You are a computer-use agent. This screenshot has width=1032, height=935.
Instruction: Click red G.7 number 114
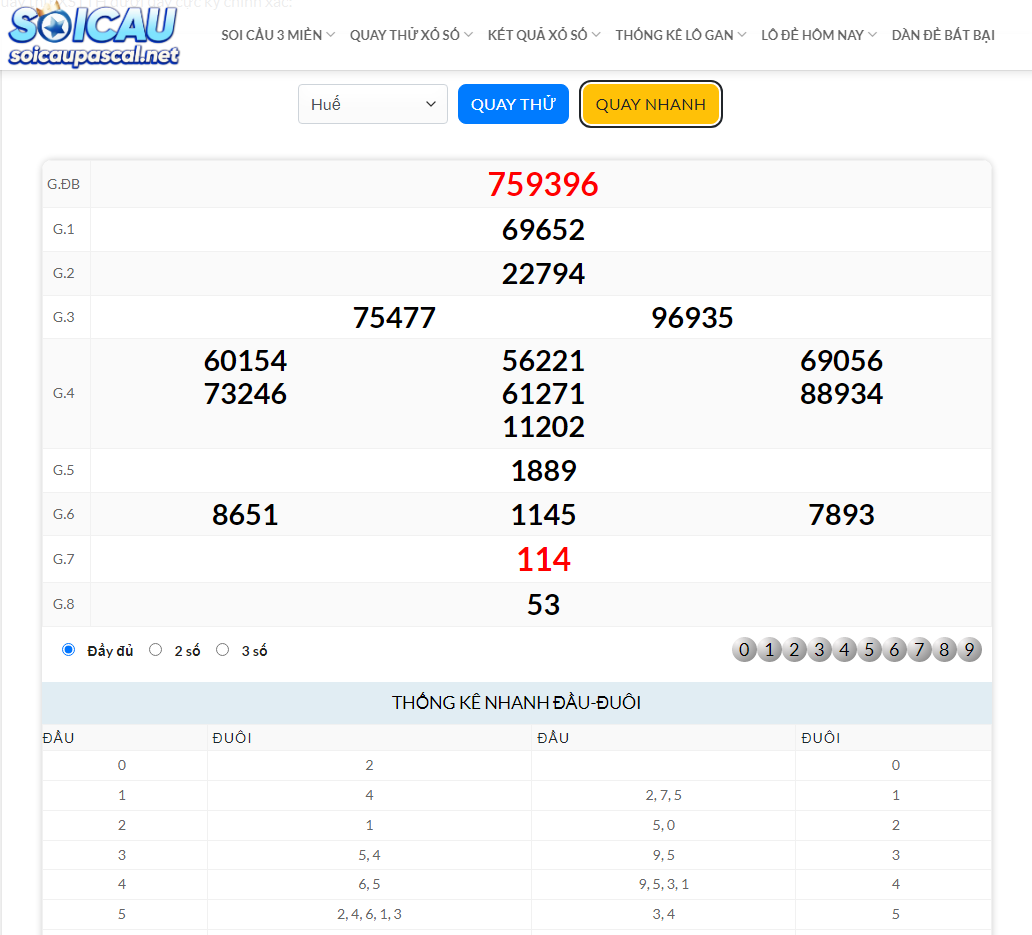tap(543, 559)
